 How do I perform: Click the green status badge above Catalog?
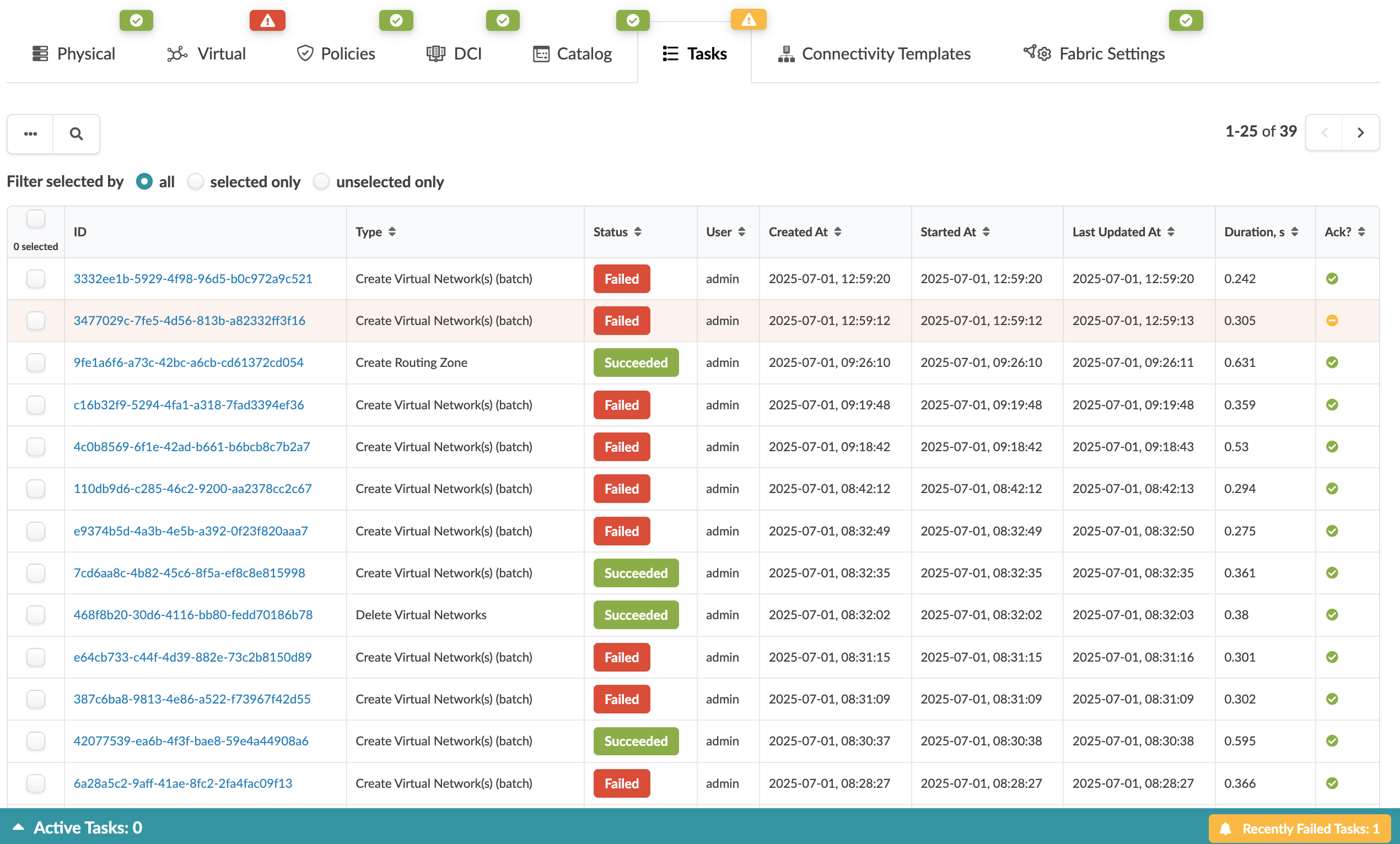click(632, 20)
